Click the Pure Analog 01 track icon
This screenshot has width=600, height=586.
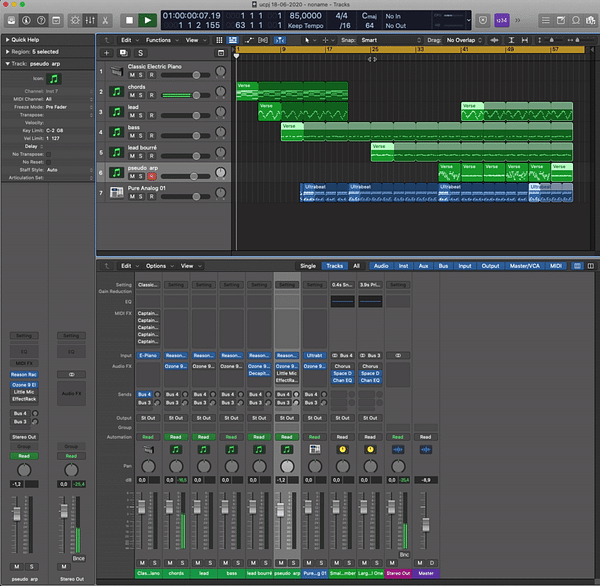tap(117, 190)
